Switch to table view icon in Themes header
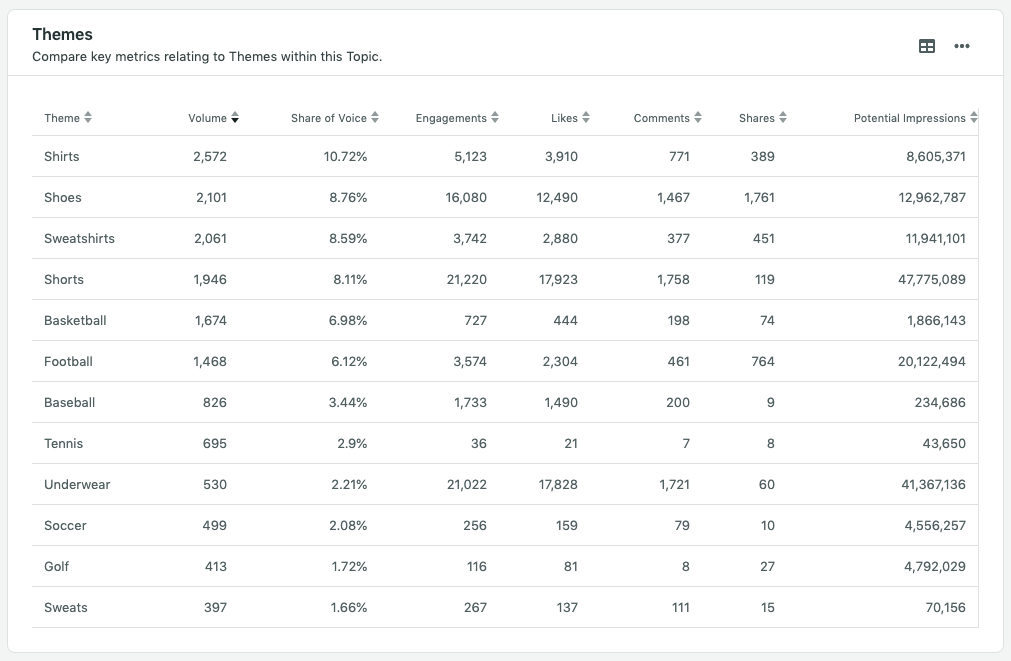1011x661 pixels. coord(927,46)
